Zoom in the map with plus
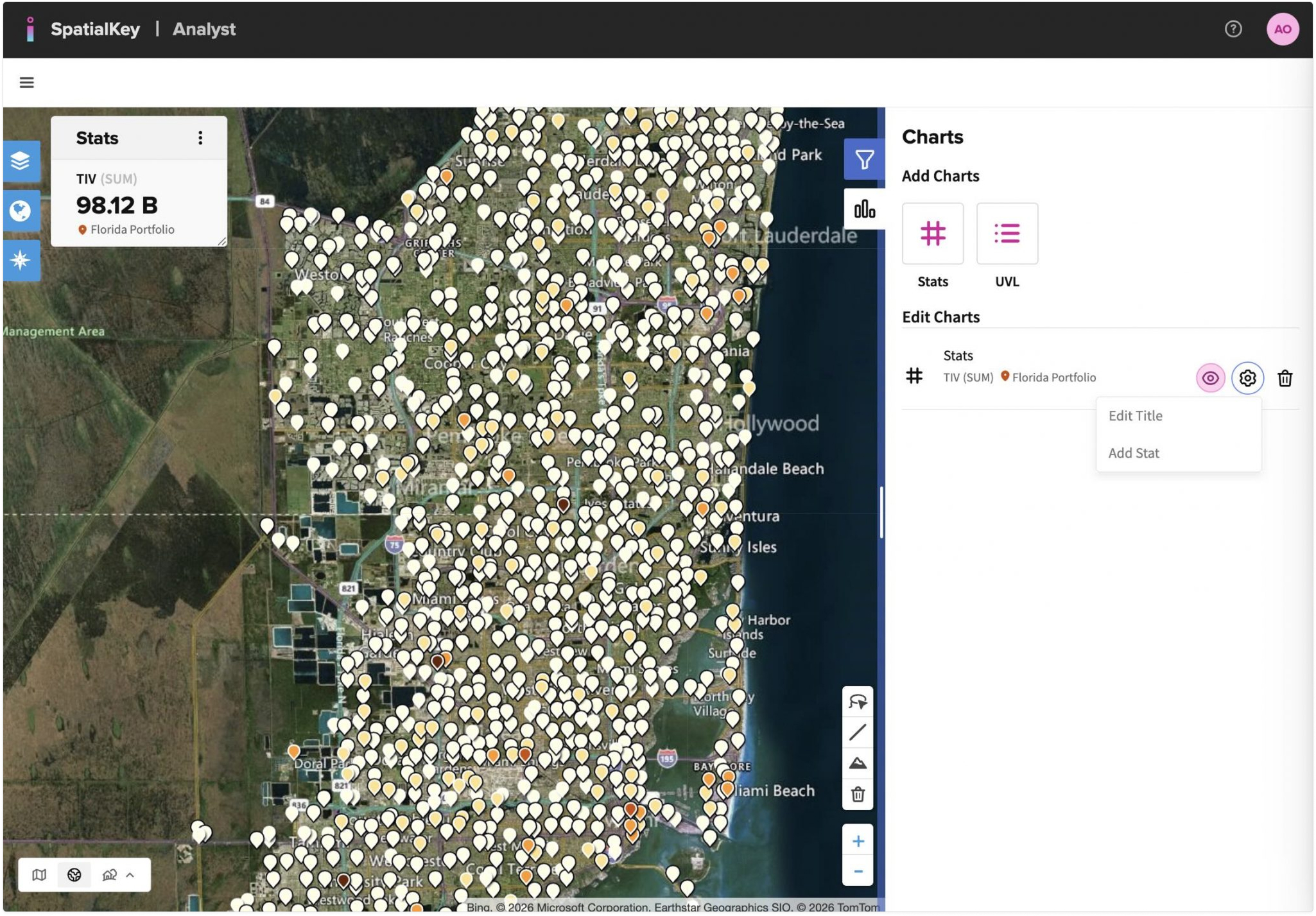Screen dimensions: 1316x916 (x=858, y=842)
